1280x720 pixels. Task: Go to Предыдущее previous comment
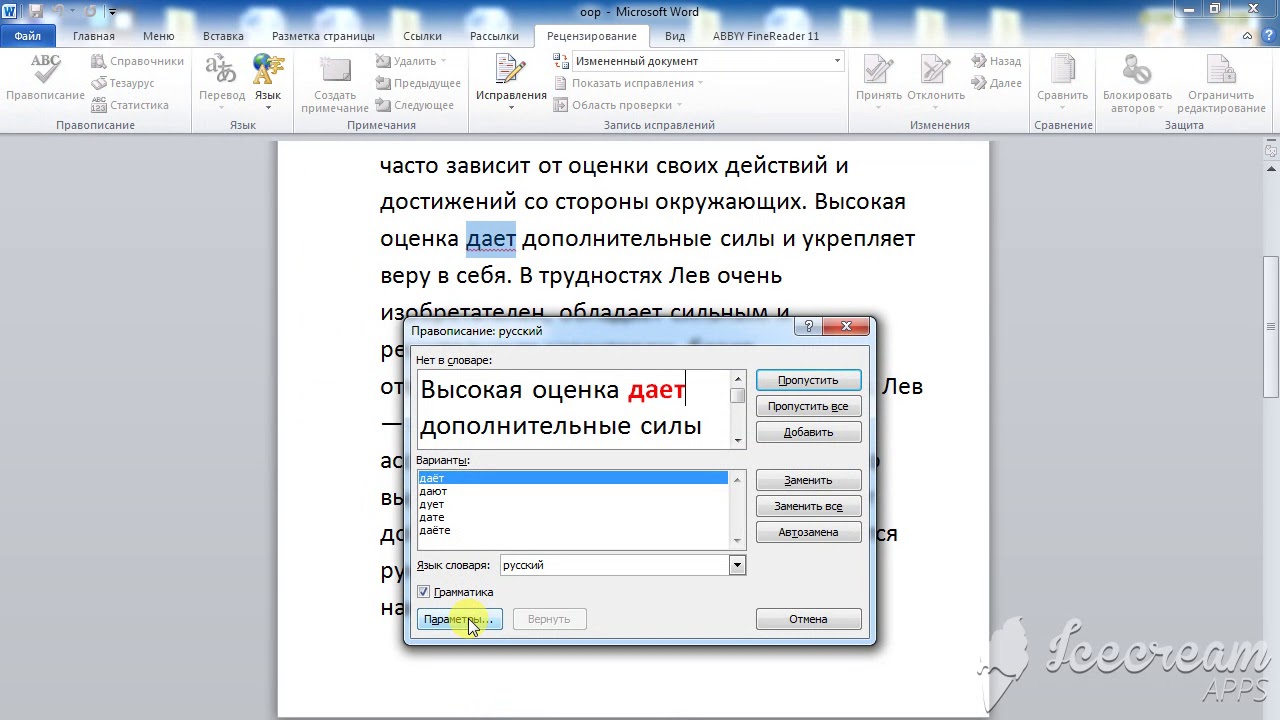pos(418,83)
